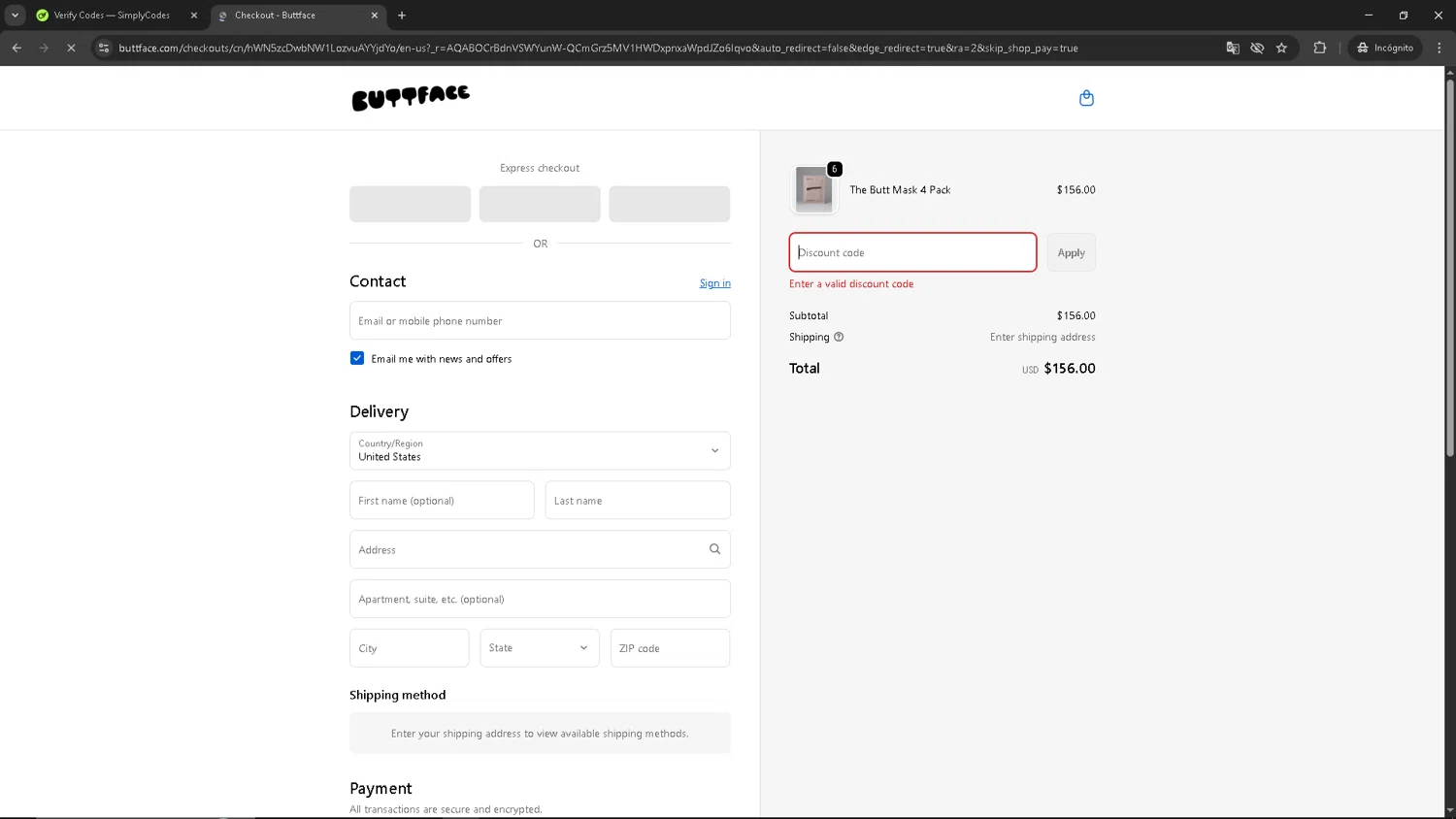This screenshot has height=819, width=1456.
Task: Click the third-party cookies blocked eye icon
Action: coord(1257,48)
